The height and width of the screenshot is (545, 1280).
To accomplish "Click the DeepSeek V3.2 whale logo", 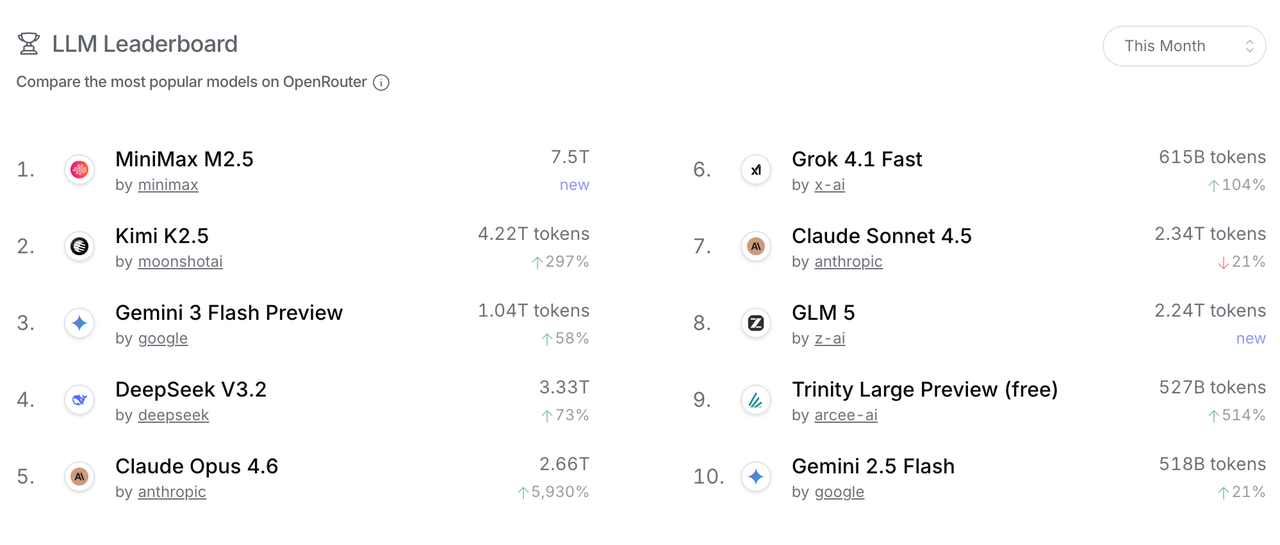I will pyautogui.click(x=80, y=400).
